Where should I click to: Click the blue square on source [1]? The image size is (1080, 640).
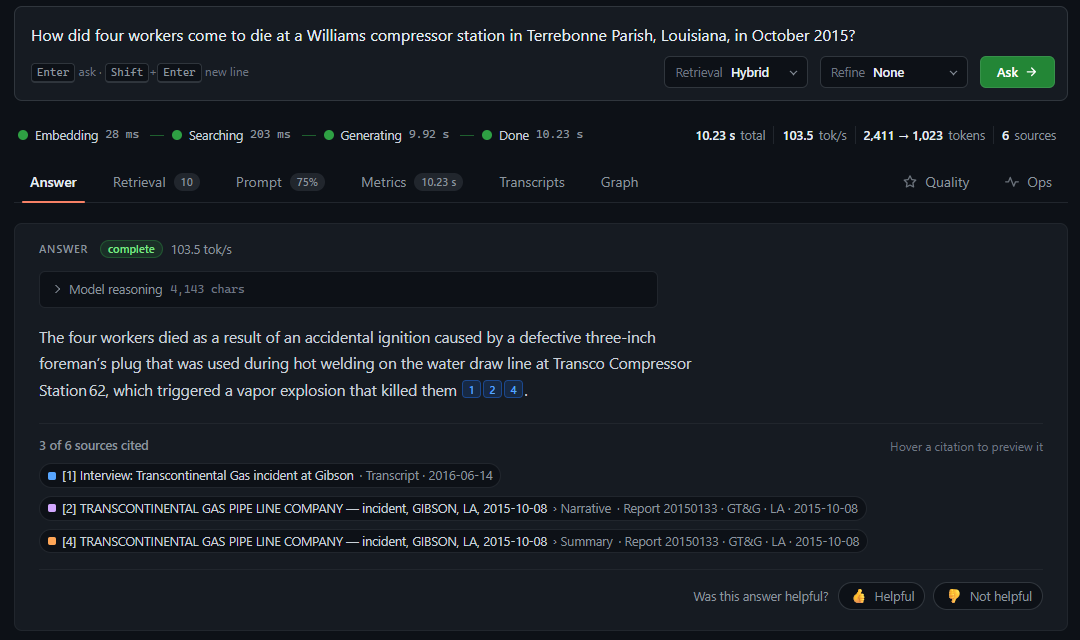click(52, 475)
